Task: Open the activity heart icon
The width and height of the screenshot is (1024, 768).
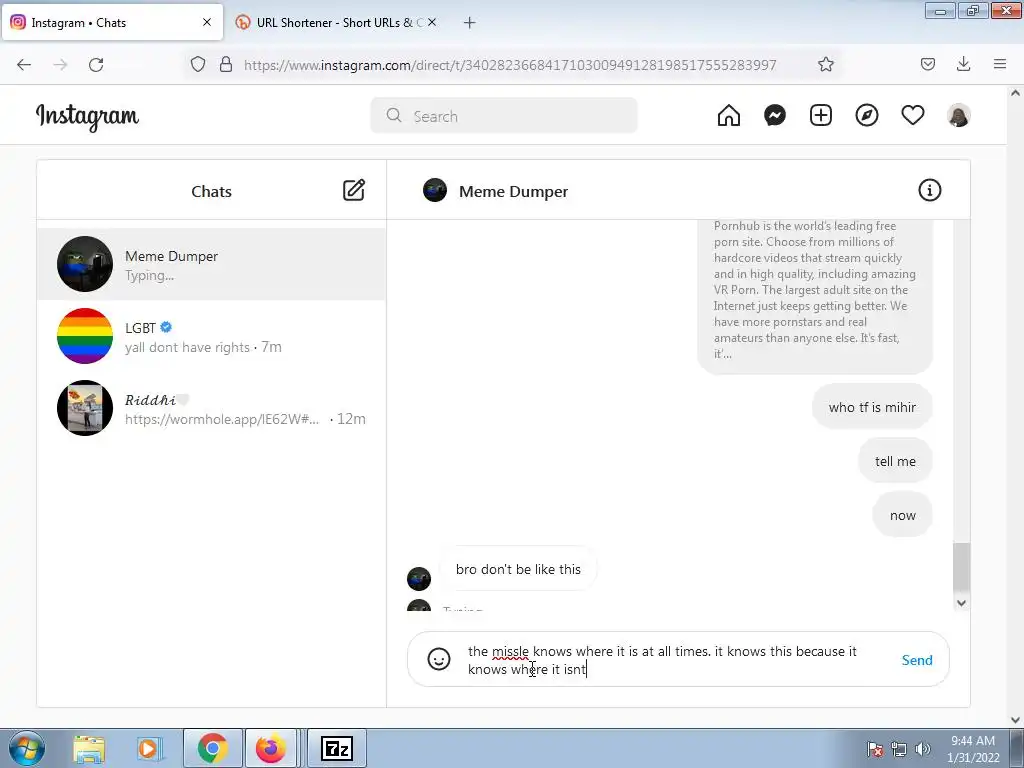Action: click(913, 116)
